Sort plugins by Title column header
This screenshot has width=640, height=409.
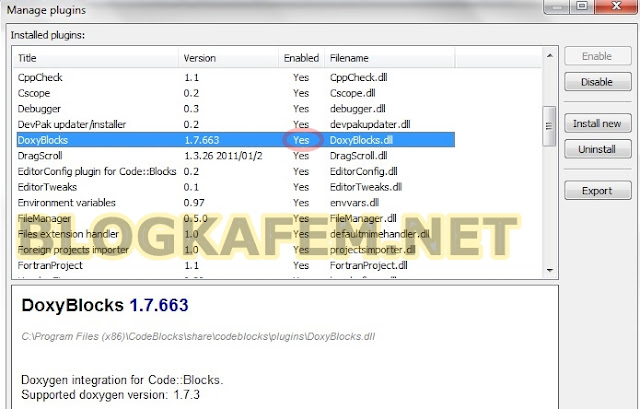tap(96, 58)
